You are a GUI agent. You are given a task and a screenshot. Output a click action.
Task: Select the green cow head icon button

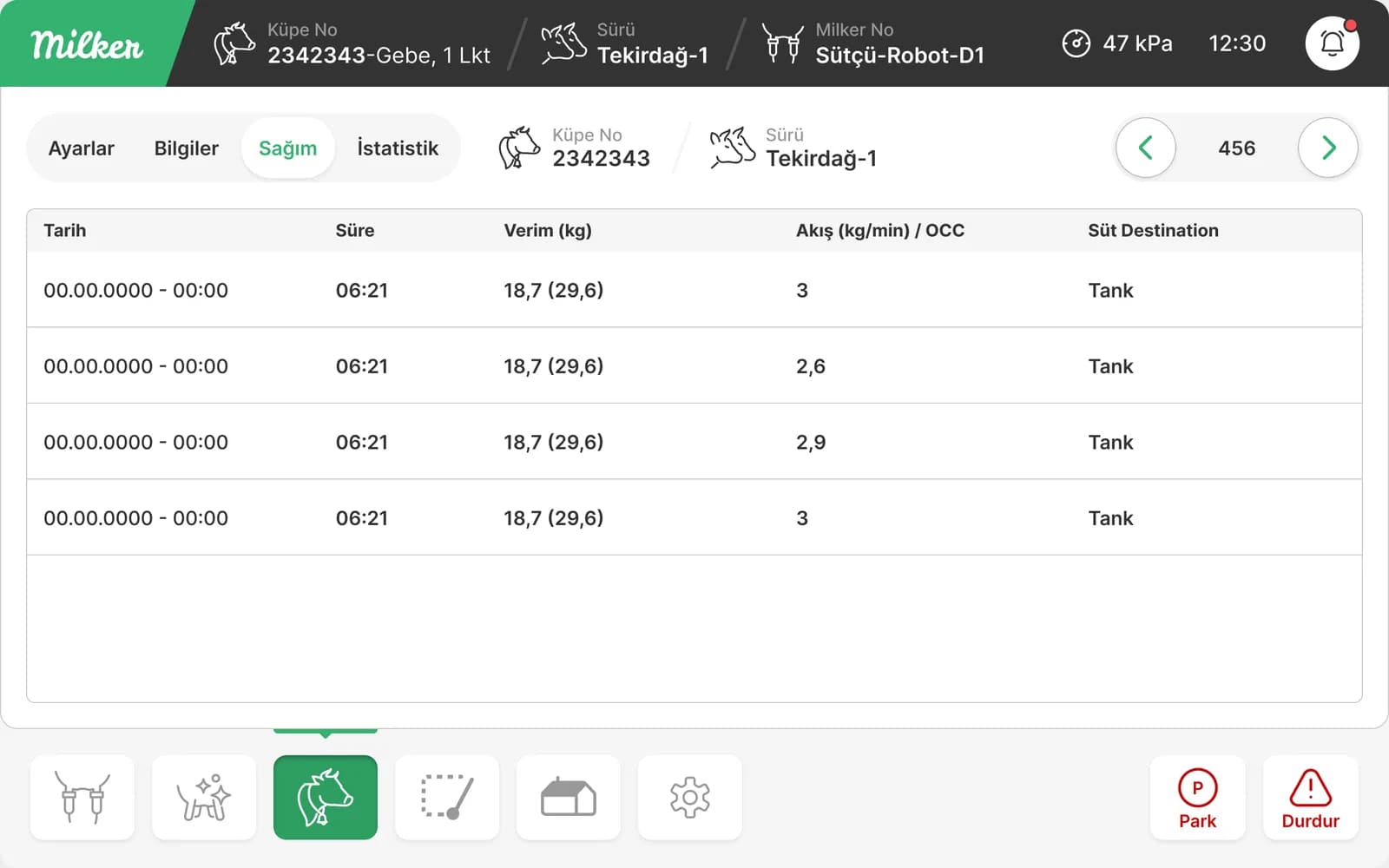(x=326, y=797)
